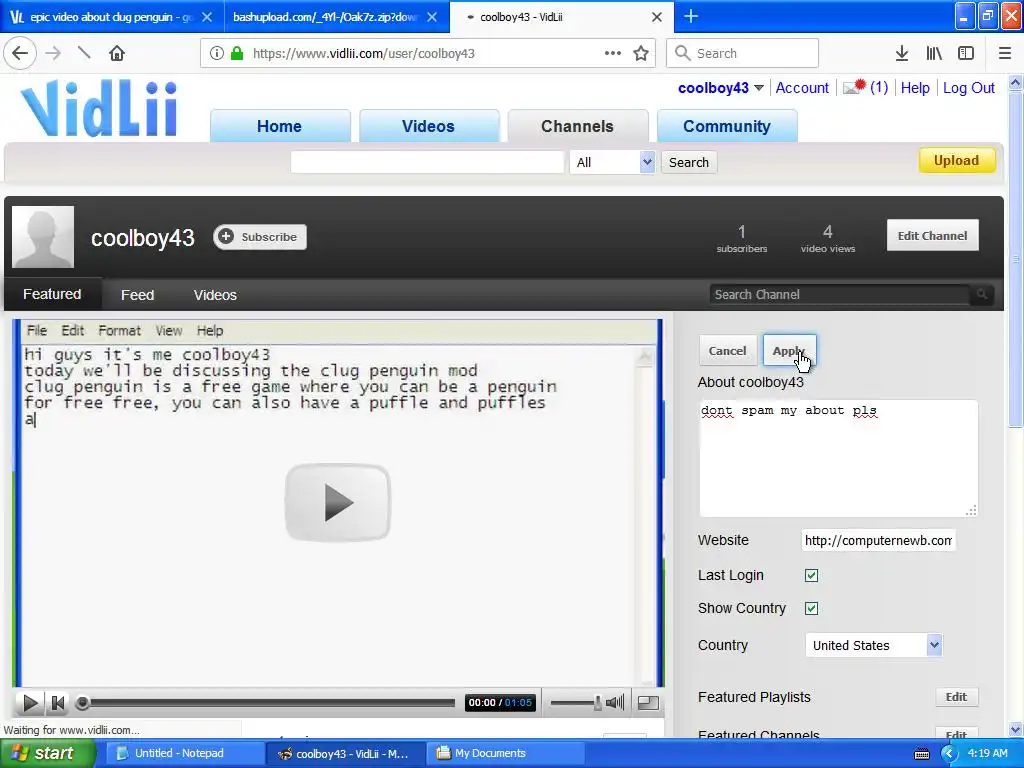
Task: Go back with the browser back arrow
Action: 20,53
